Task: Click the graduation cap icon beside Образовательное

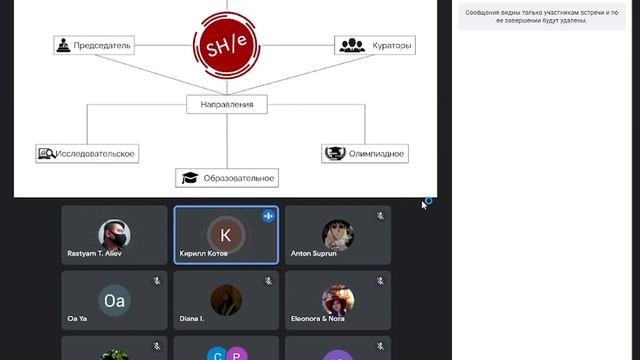Action: [190, 178]
